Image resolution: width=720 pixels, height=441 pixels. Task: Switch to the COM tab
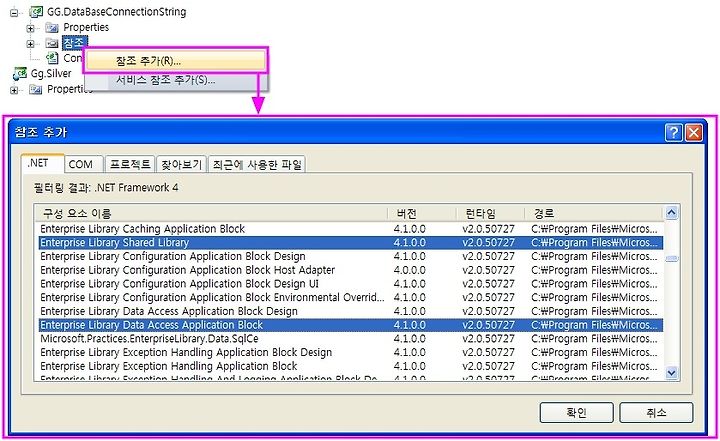(83, 164)
